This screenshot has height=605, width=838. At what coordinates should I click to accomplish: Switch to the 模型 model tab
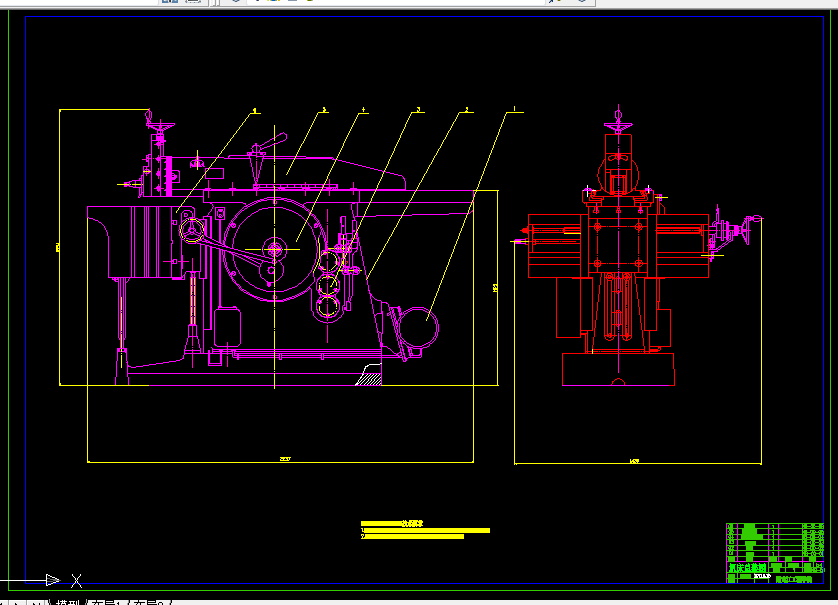pos(67,603)
